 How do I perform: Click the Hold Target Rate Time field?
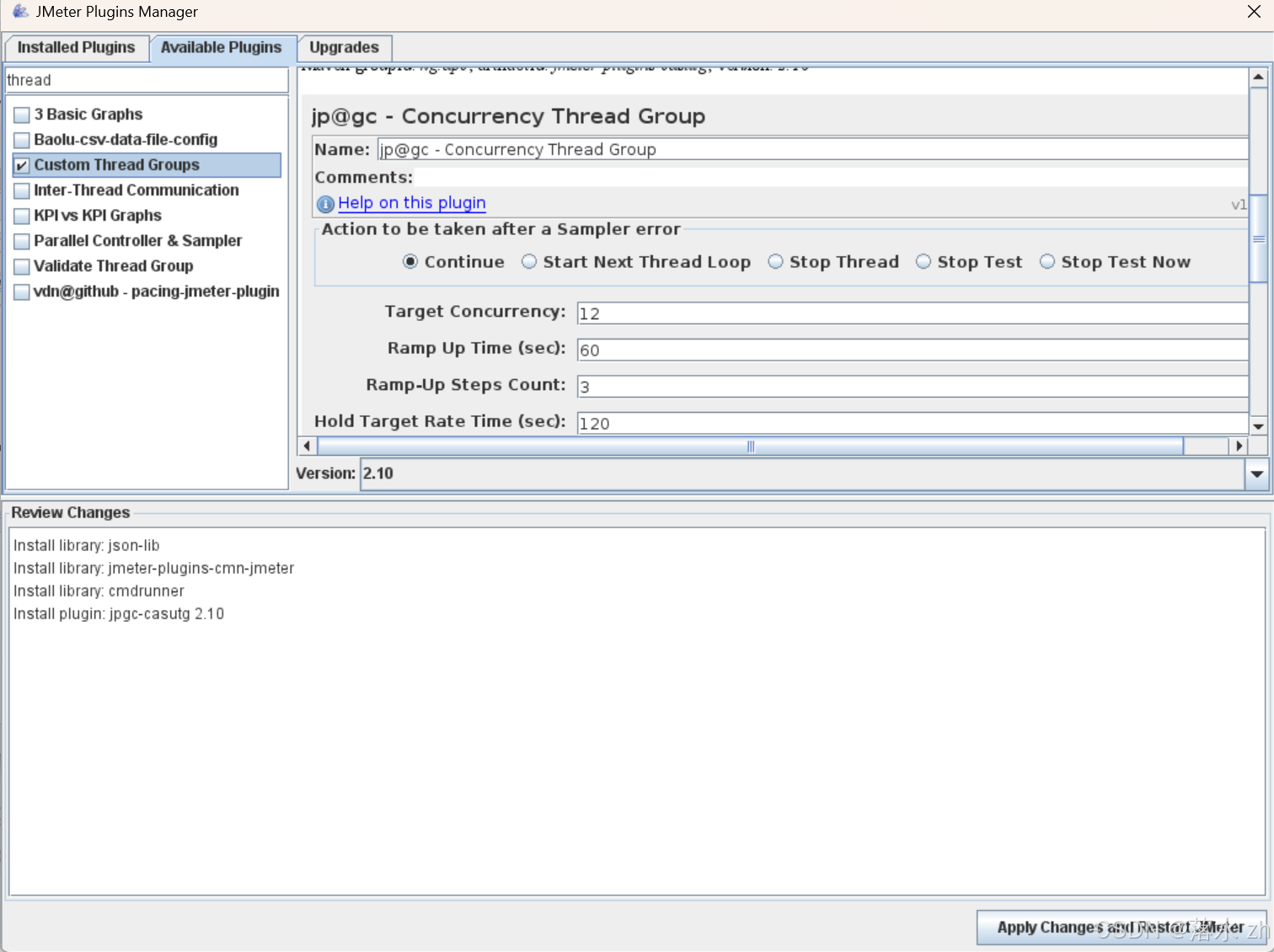(913, 423)
